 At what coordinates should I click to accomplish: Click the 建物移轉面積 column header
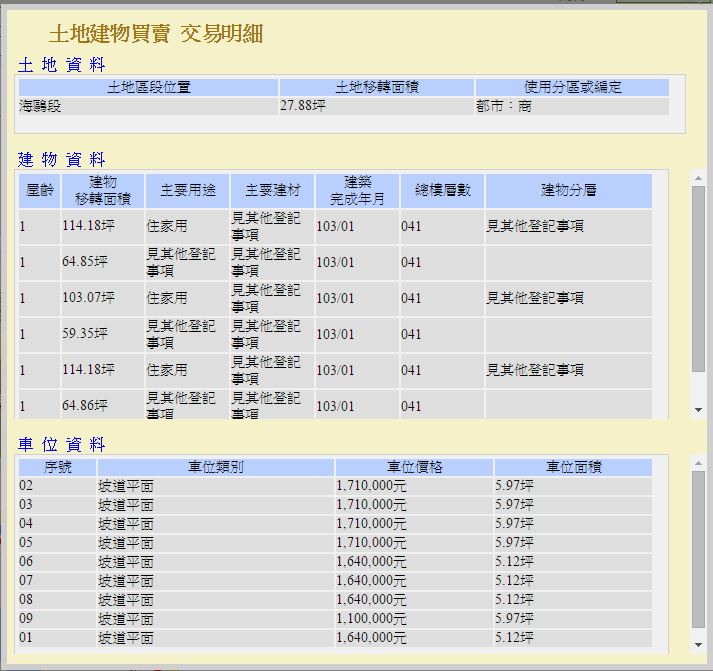click(103, 190)
